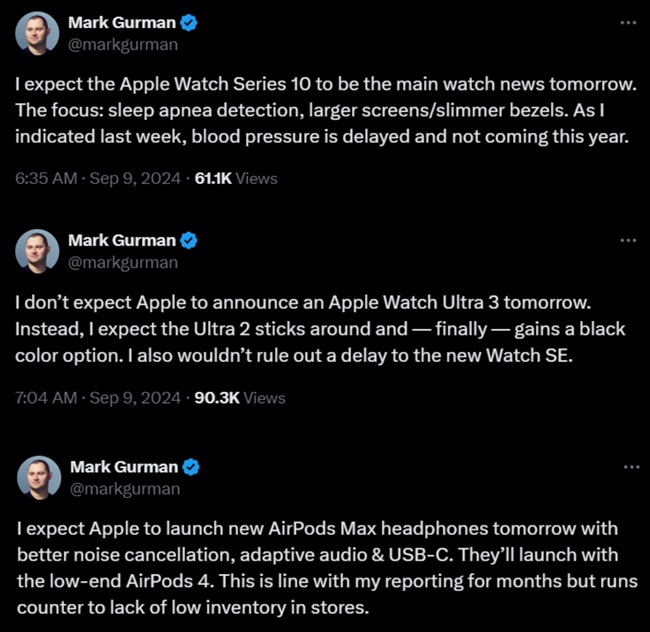Open the @markgurman handle on the first tweet
The image size is (650, 632).
coord(123,43)
